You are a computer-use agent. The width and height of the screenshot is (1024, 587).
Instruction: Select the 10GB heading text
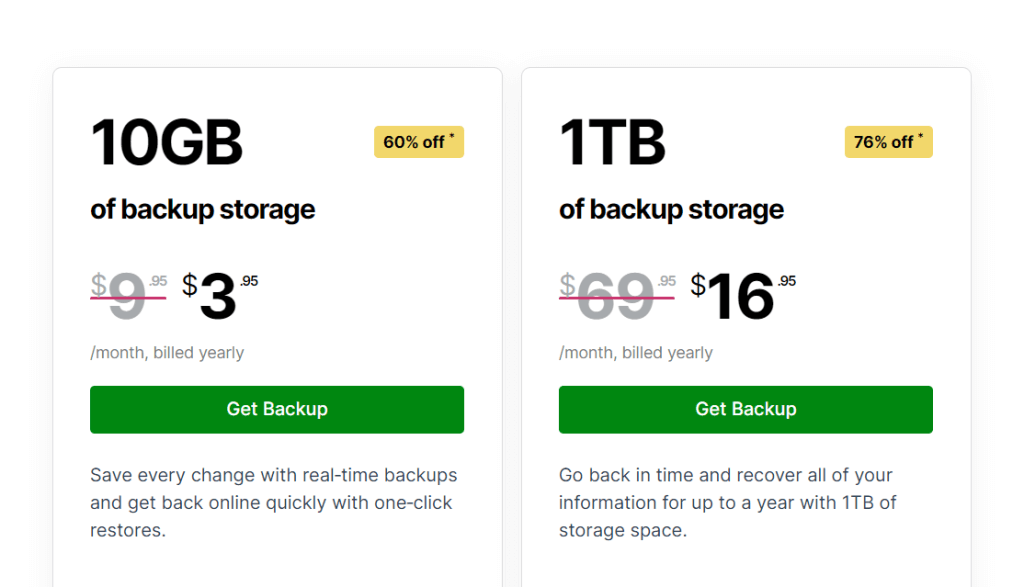tap(167, 143)
